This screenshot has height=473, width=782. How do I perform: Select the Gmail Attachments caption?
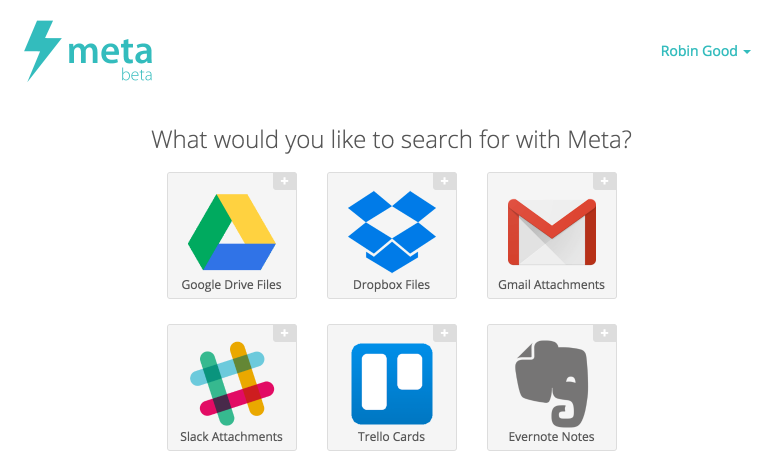pos(552,285)
